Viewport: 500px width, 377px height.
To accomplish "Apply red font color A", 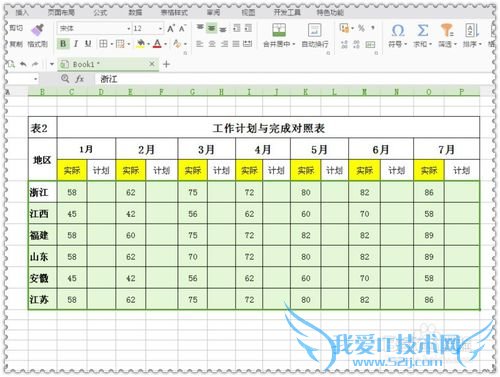I will [x=157, y=44].
